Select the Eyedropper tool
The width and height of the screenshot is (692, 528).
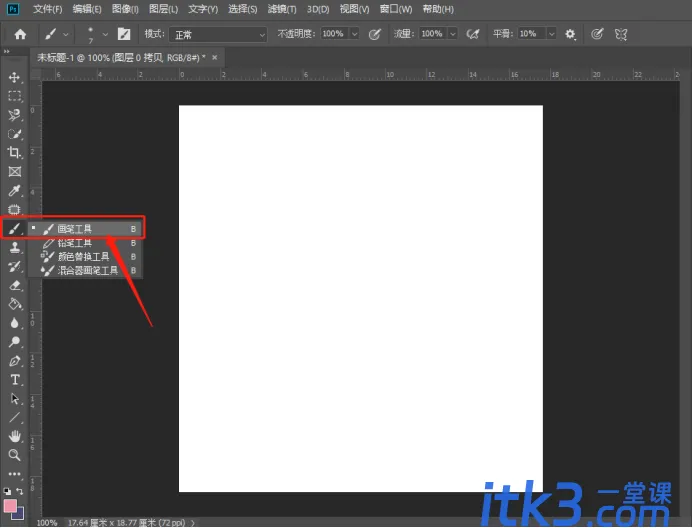click(x=14, y=191)
